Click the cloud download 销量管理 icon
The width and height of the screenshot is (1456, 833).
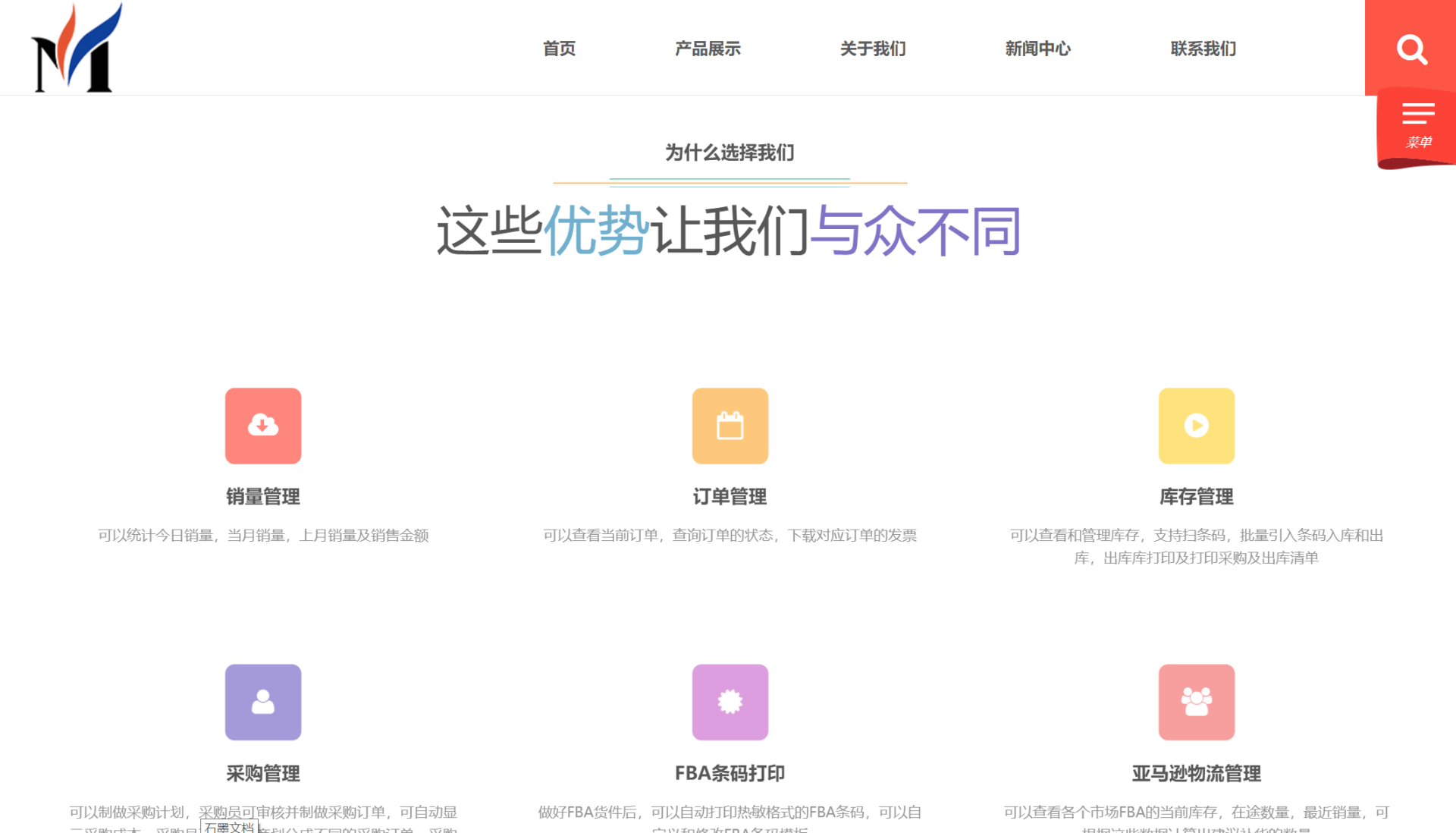tap(263, 426)
